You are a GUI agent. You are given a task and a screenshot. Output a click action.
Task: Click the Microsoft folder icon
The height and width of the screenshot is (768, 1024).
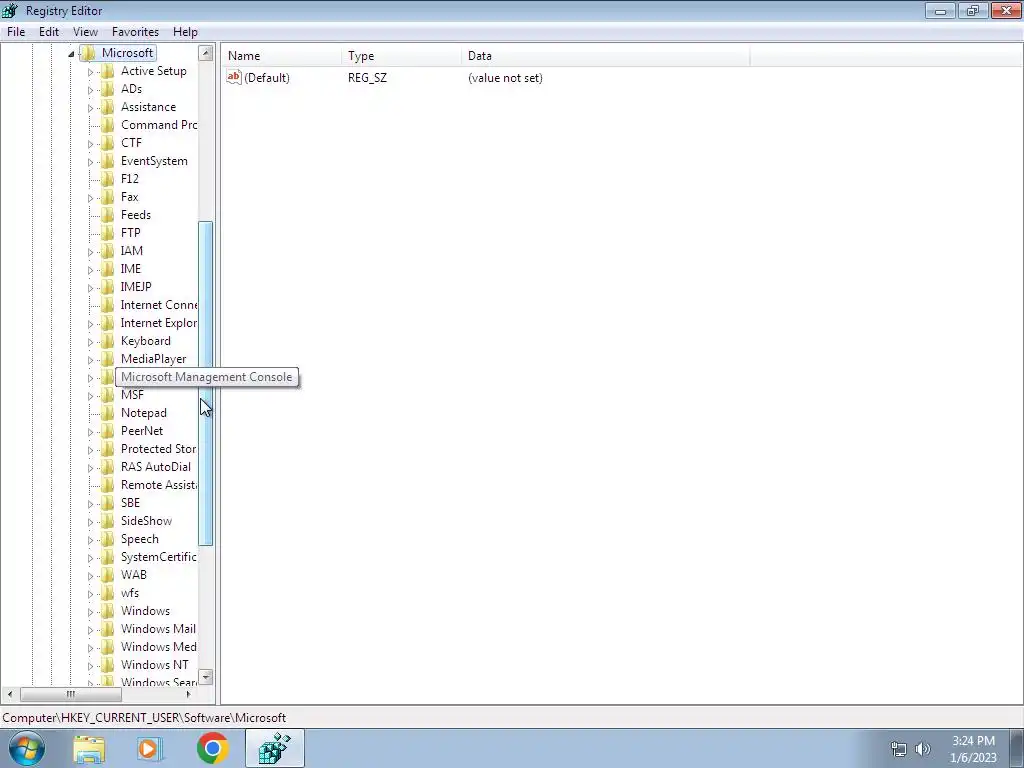[x=88, y=53]
